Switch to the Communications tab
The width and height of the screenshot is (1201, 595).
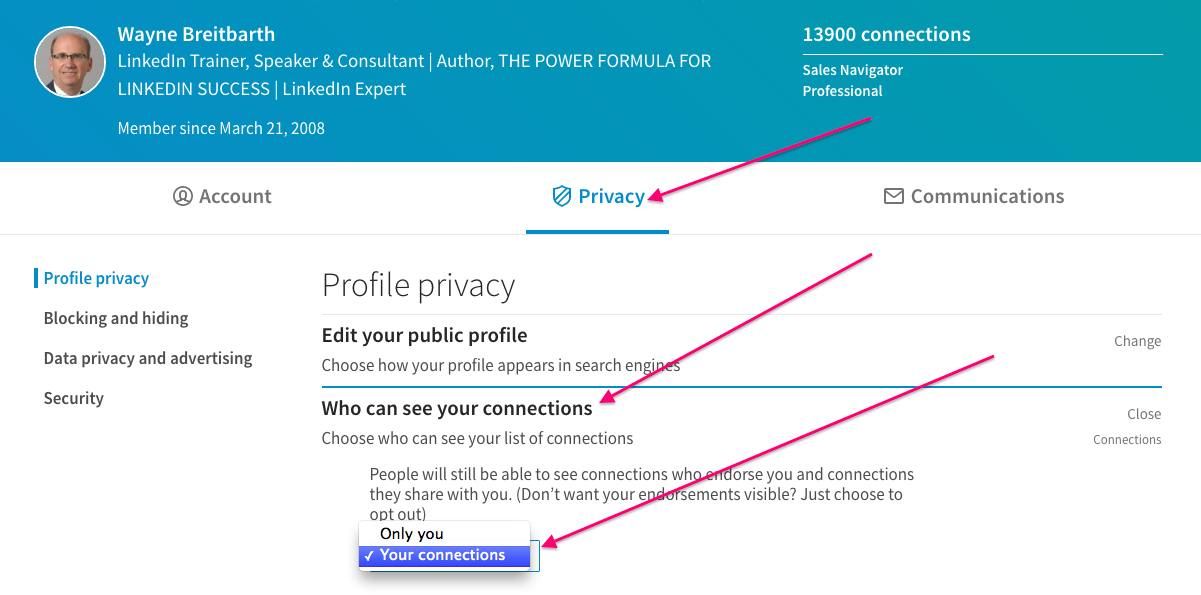(985, 196)
